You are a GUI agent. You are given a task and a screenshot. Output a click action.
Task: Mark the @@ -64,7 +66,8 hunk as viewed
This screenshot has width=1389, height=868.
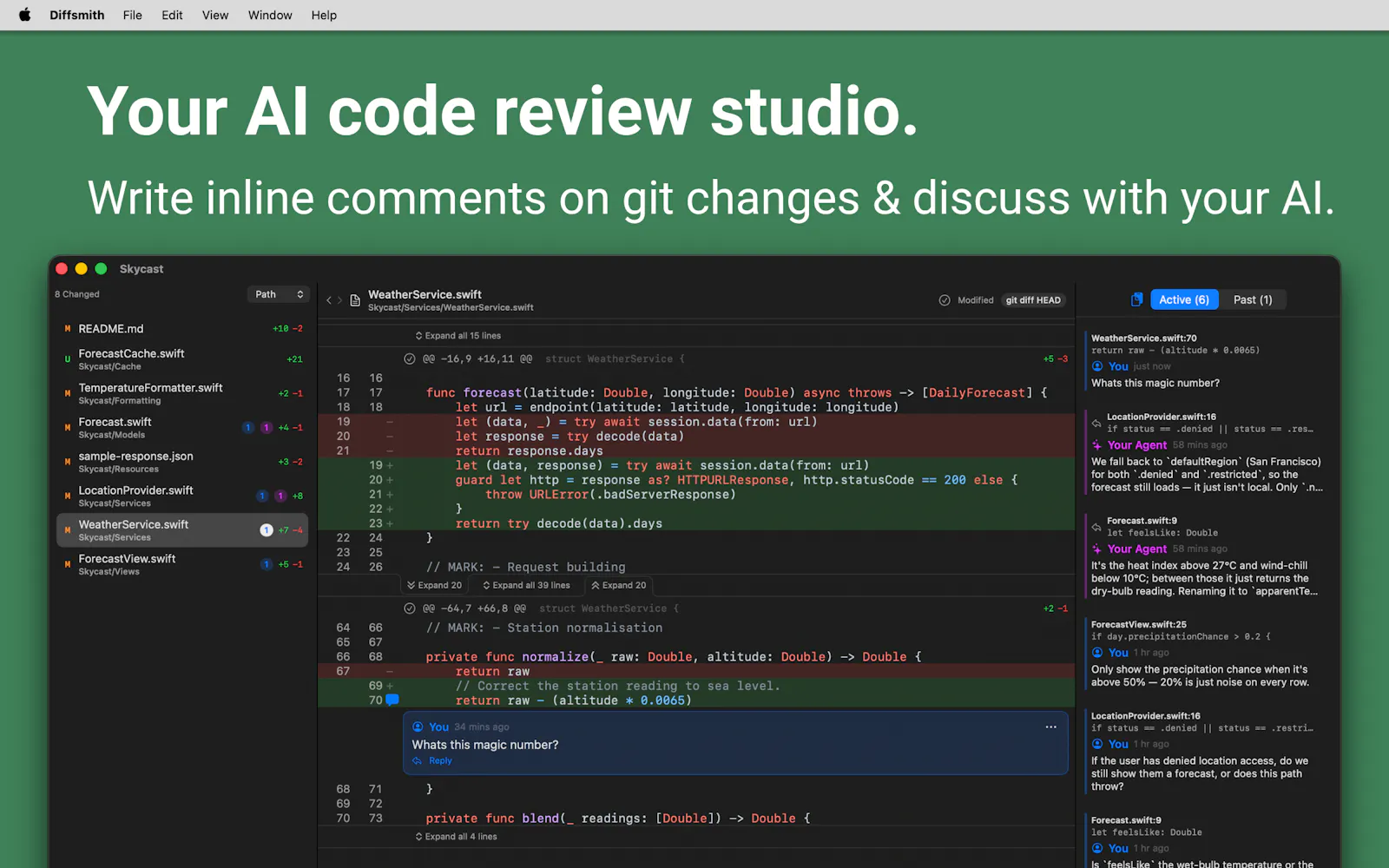410,608
